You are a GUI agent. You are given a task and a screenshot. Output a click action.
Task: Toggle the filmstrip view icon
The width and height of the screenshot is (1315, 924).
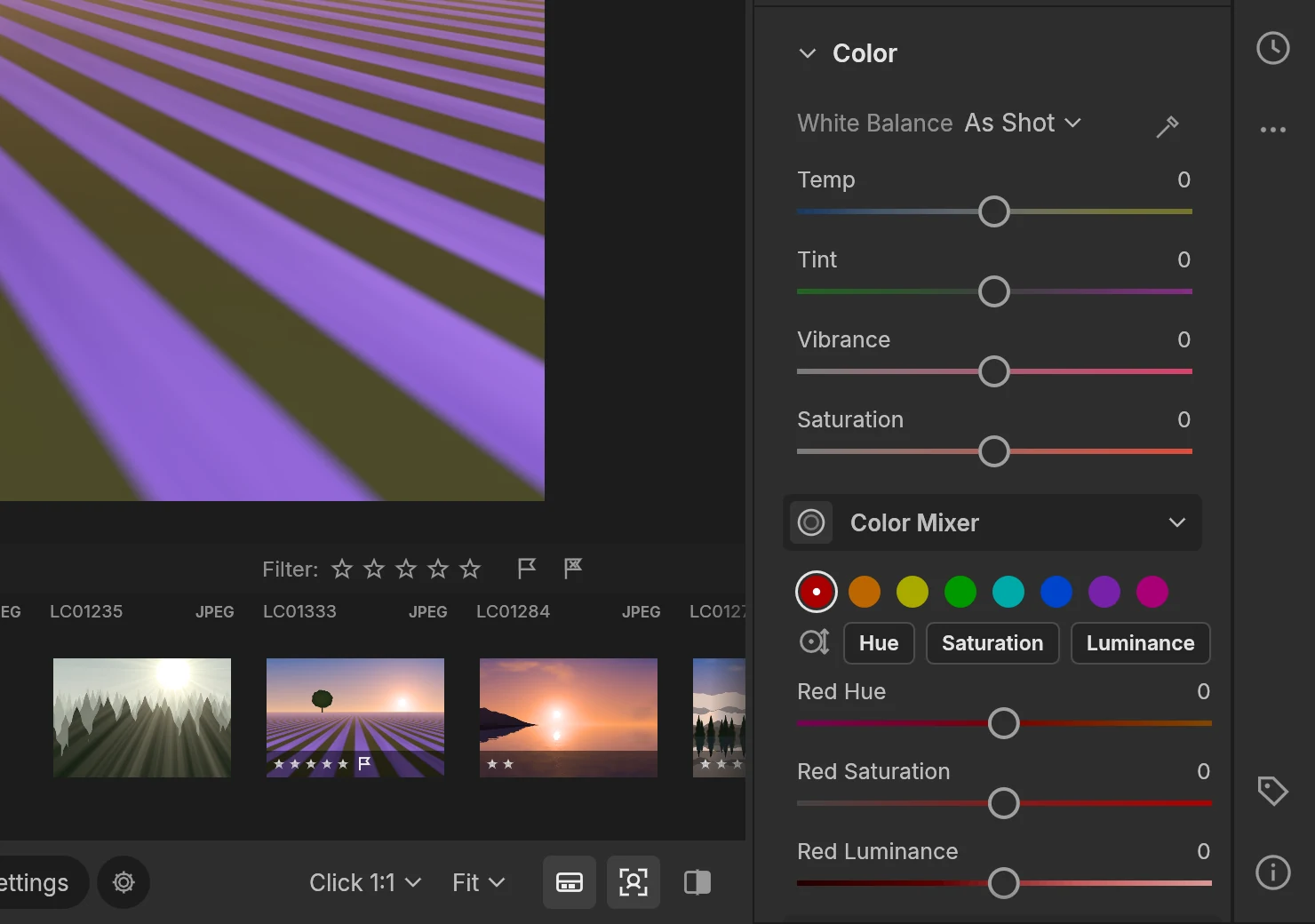click(x=570, y=882)
